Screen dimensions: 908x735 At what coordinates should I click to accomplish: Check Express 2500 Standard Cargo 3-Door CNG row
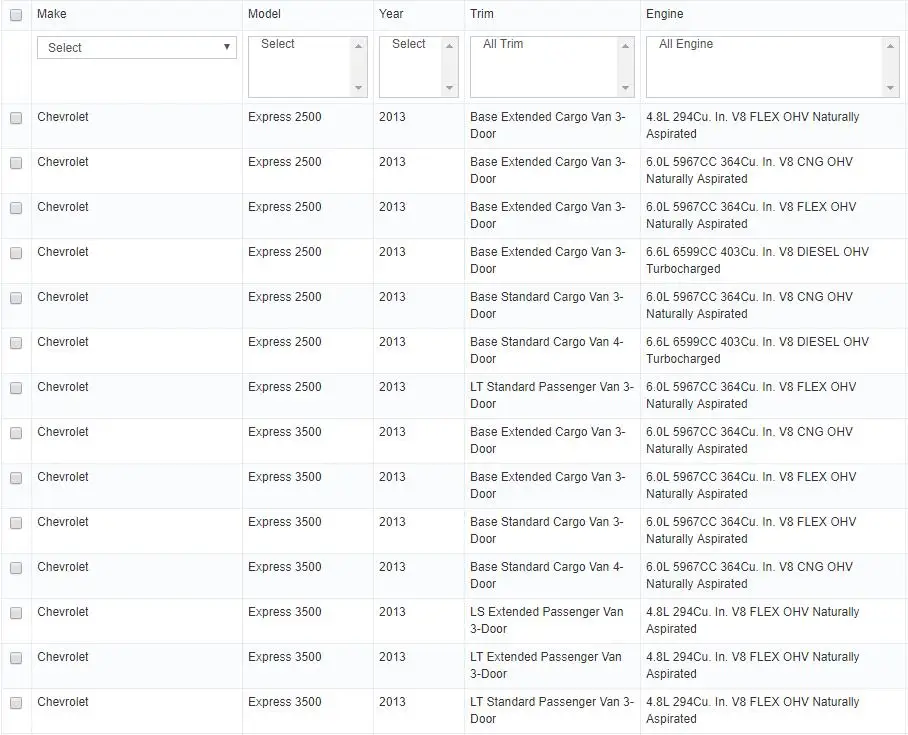(16, 298)
